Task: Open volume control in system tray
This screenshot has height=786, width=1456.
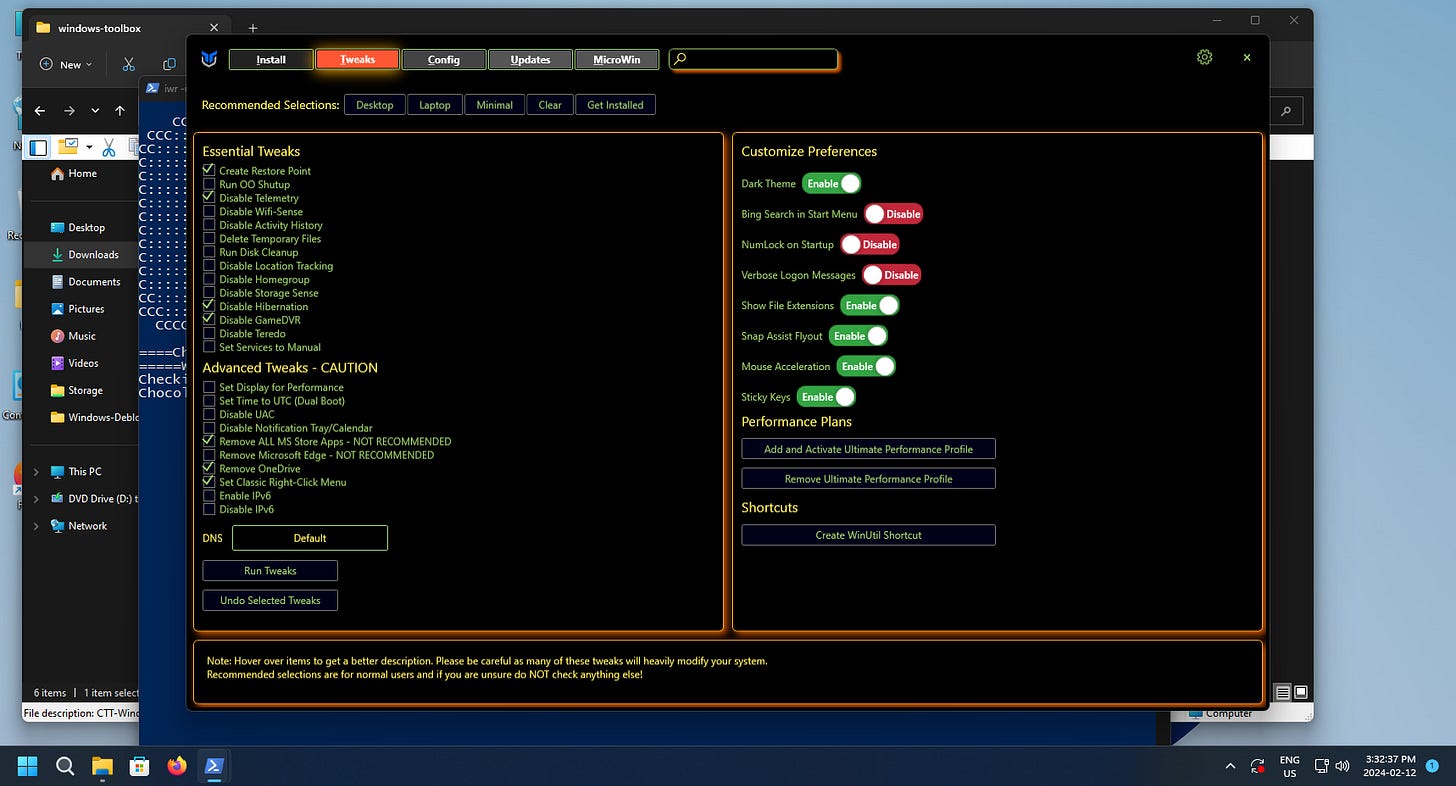Action: (x=1341, y=766)
